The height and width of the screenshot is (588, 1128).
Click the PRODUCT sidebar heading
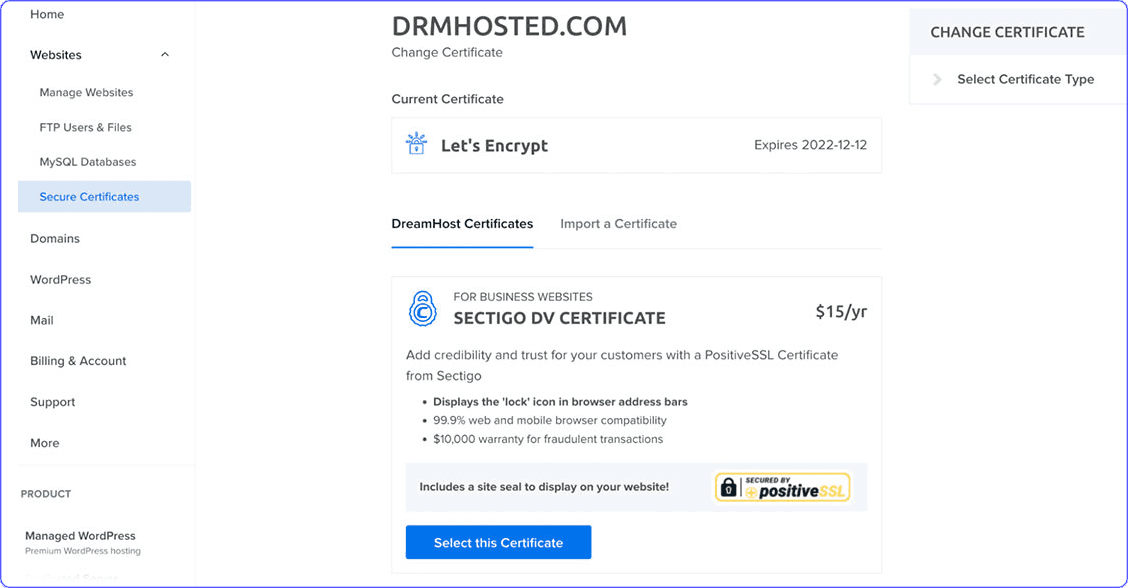pyautogui.click(x=46, y=494)
